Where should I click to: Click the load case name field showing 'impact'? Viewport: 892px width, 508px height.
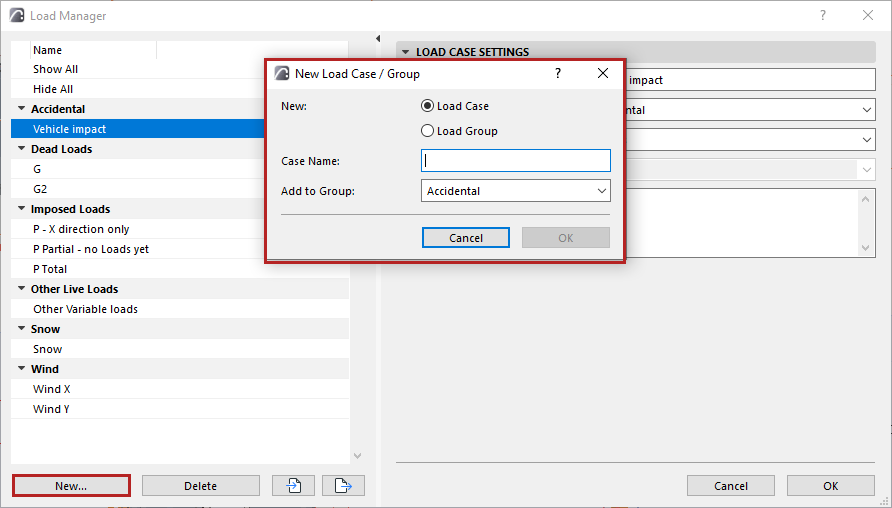point(750,80)
